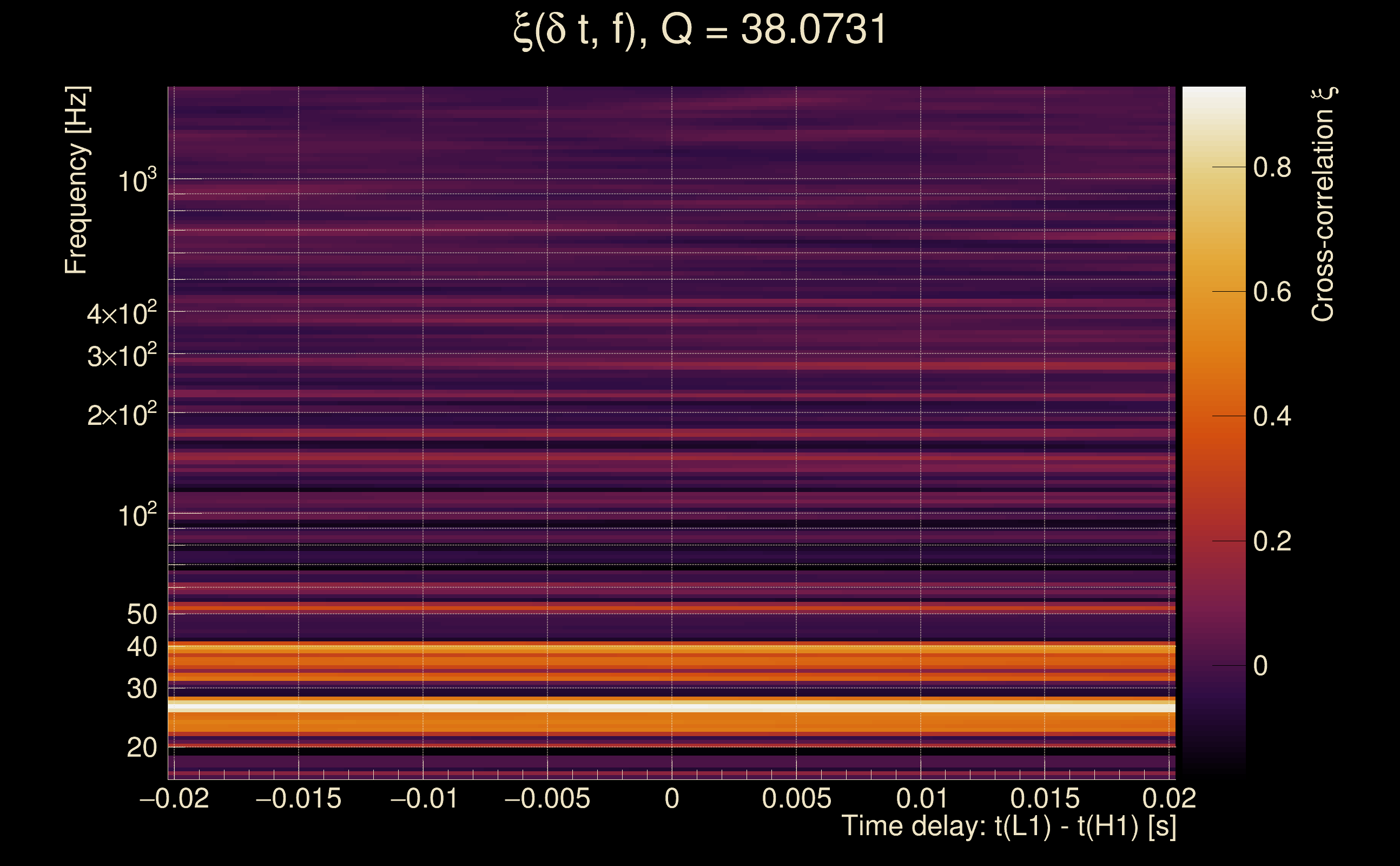Click the 0.8 tick on the colorbar

pyautogui.click(x=1272, y=167)
